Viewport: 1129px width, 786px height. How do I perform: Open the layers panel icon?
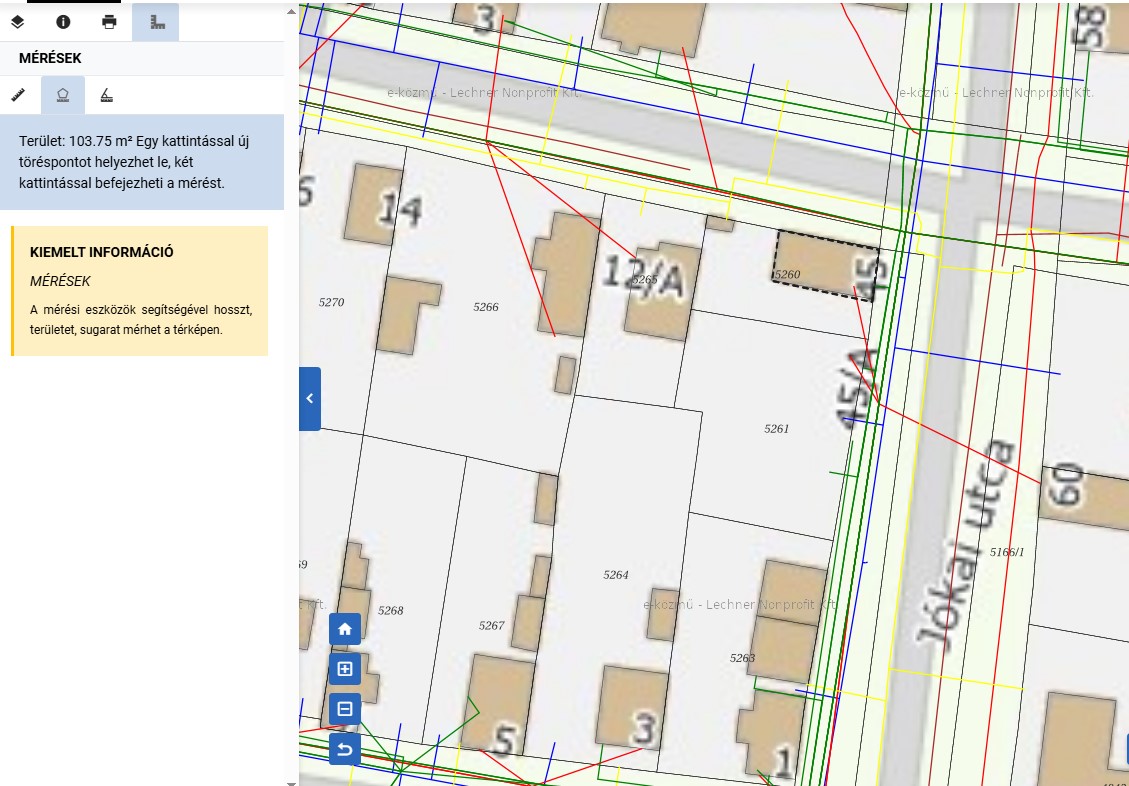[x=17, y=22]
